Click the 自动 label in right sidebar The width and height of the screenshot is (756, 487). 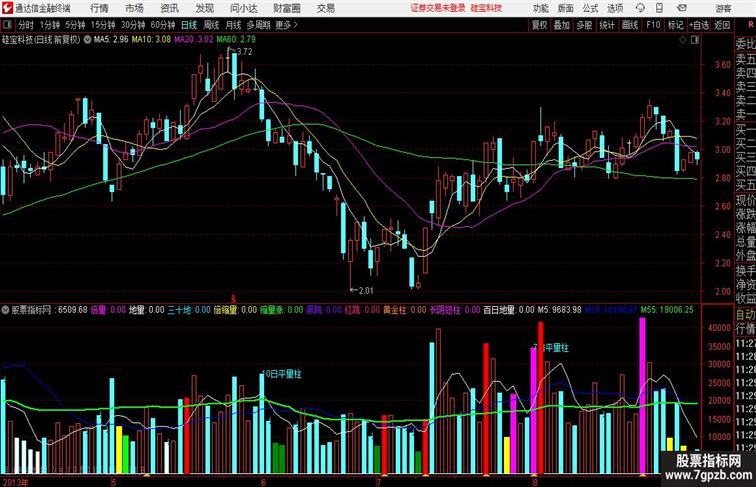(x=745, y=315)
